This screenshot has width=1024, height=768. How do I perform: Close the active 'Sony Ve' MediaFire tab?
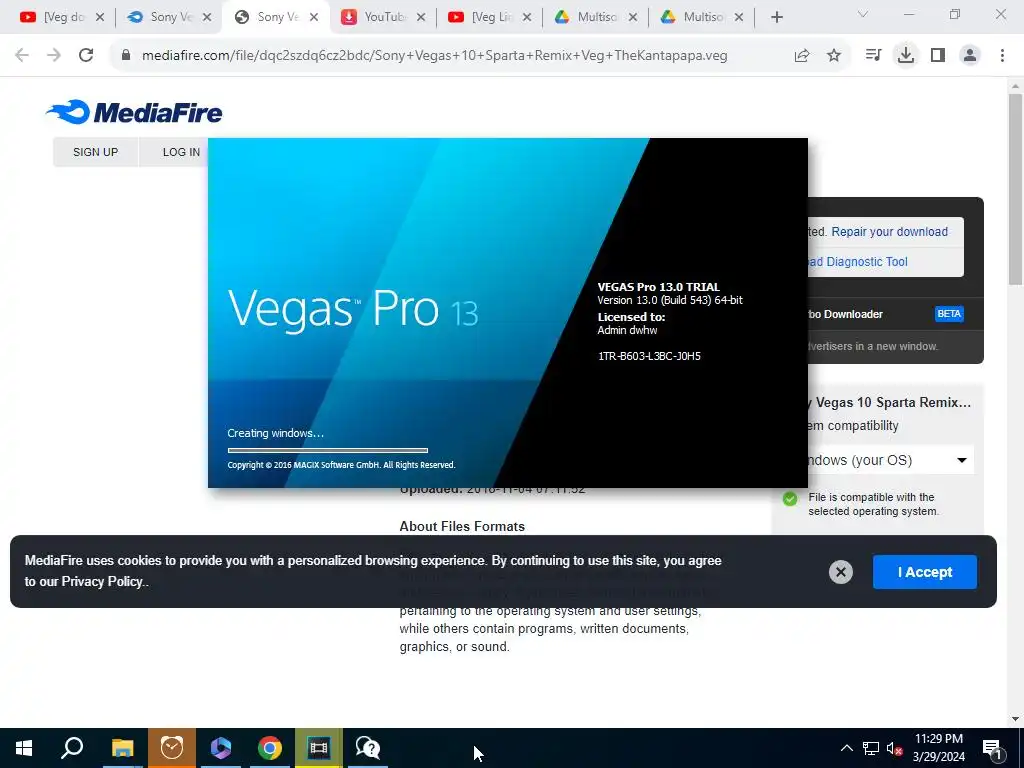tap(314, 17)
